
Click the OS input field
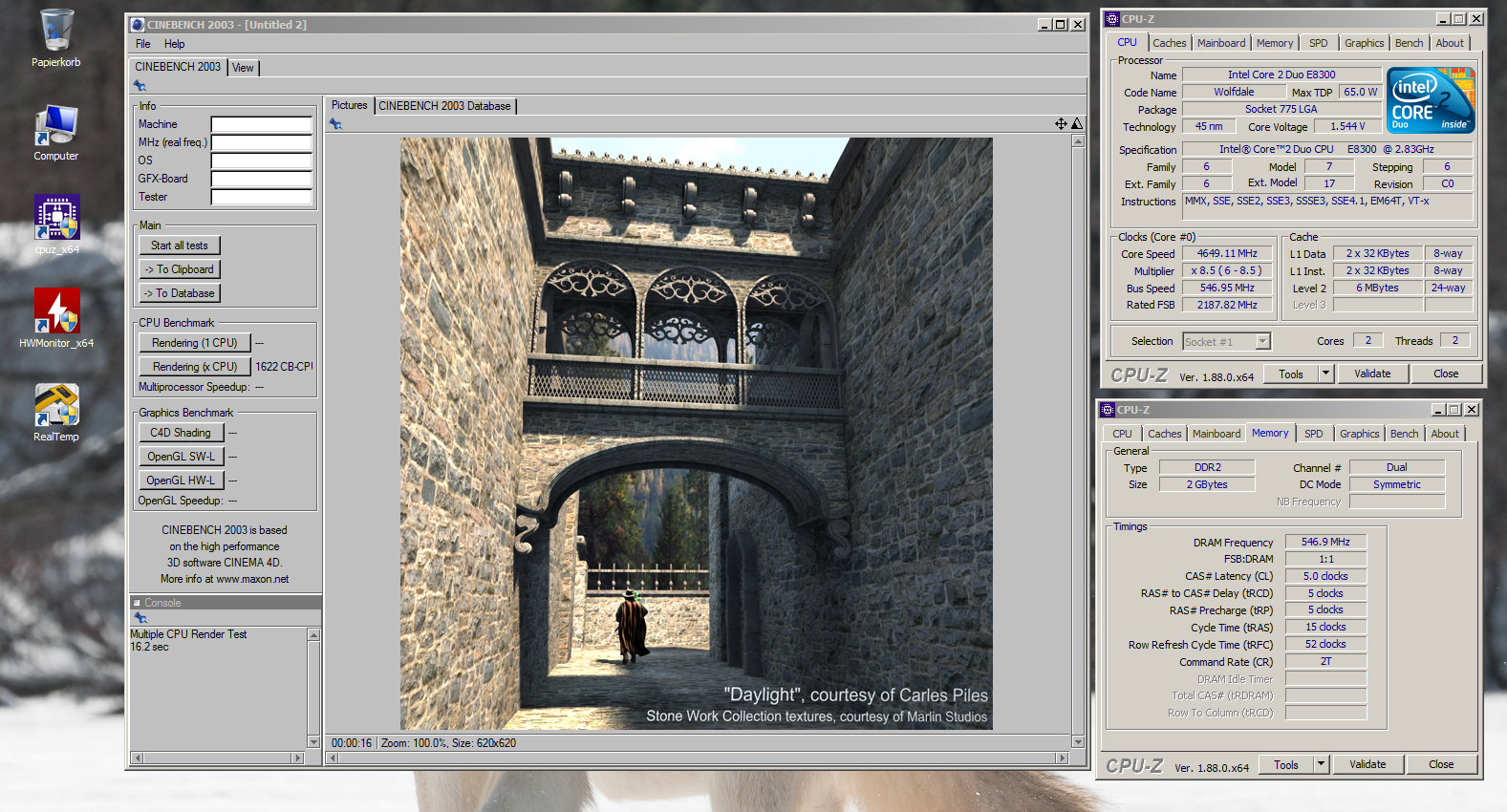click(262, 160)
